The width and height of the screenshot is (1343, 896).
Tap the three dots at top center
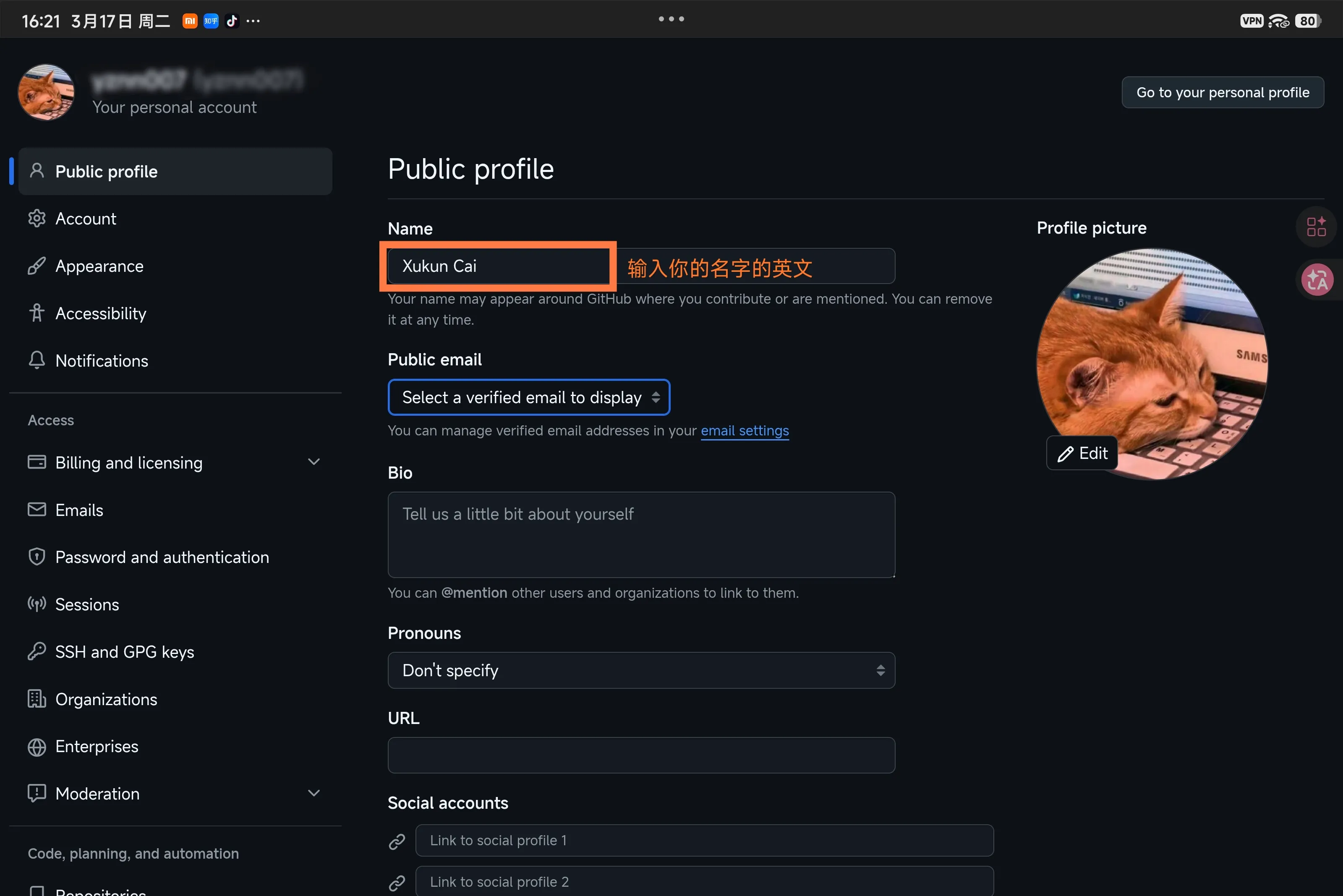(671, 19)
